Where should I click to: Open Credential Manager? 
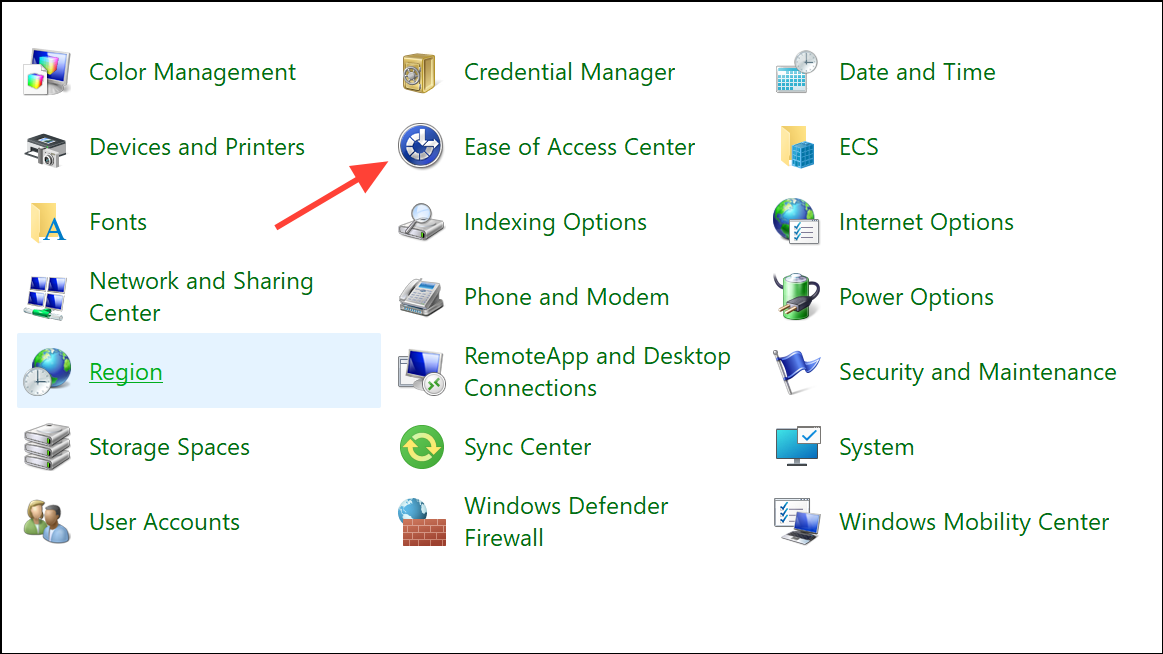[x=569, y=71]
